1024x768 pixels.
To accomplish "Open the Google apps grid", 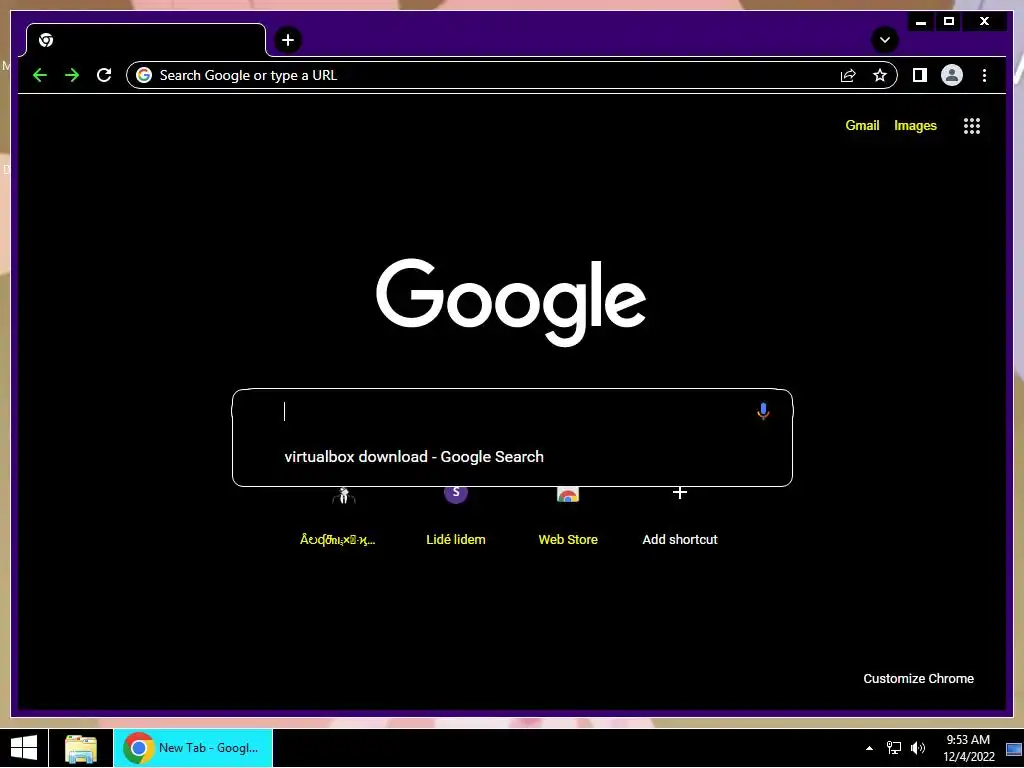I will click(x=972, y=125).
